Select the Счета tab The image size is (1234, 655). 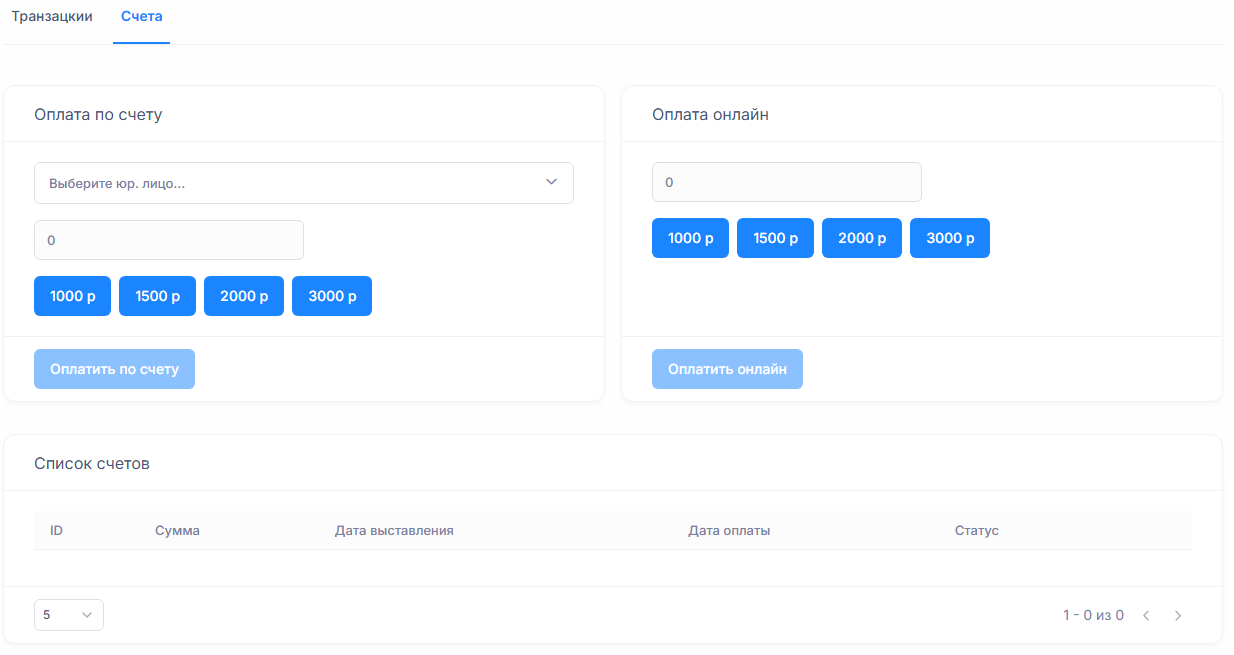[141, 17]
